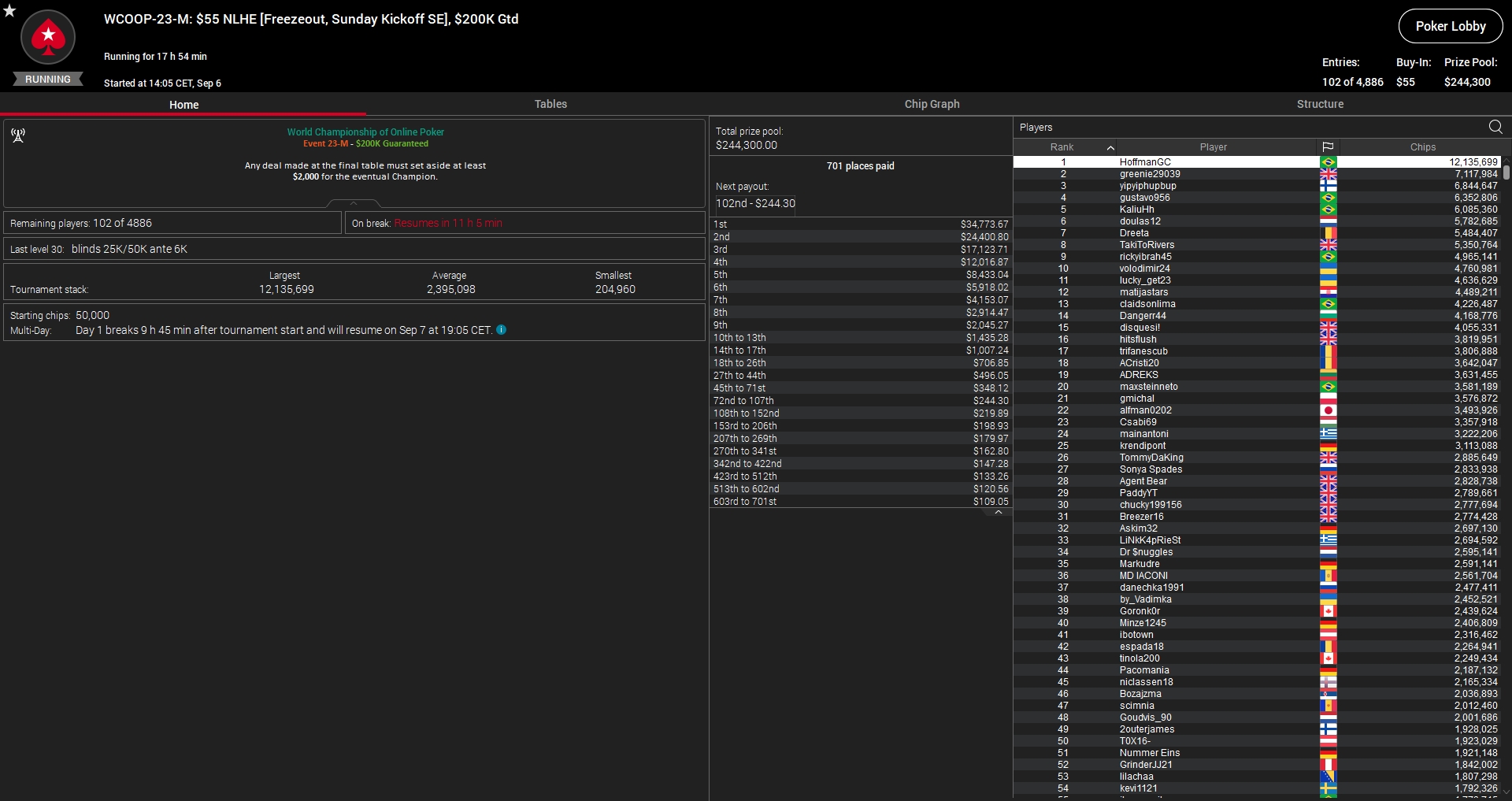Sort by Player column header
The height and width of the screenshot is (801, 1512).
(1214, 147)
